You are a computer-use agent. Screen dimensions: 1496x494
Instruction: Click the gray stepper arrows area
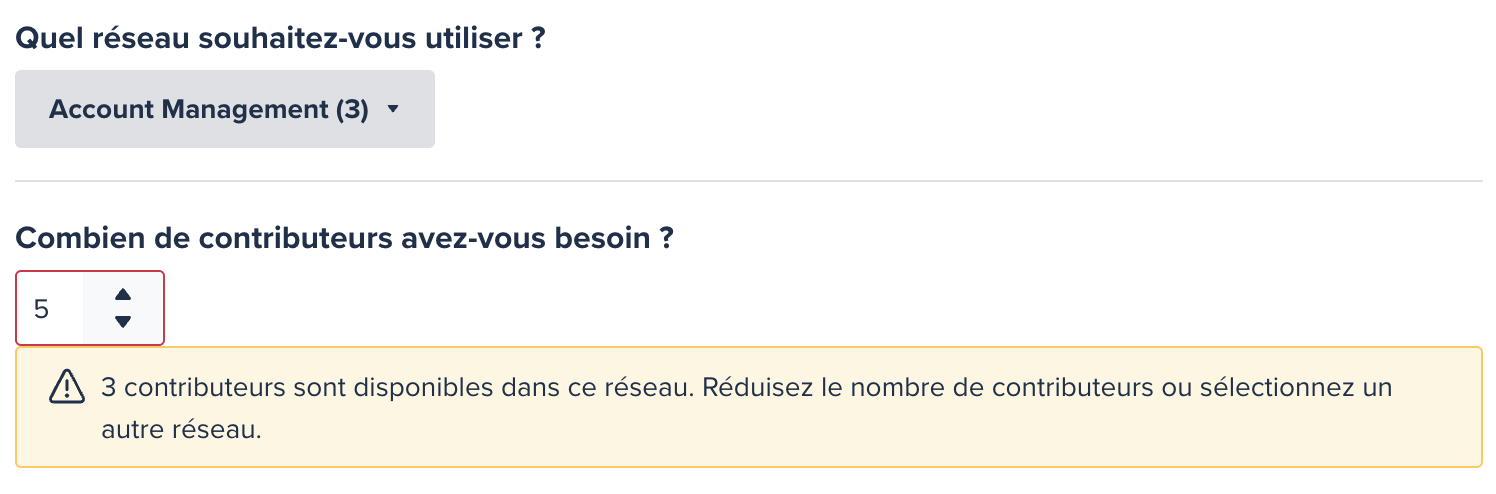pyautogui.click(x=123, y=308)
